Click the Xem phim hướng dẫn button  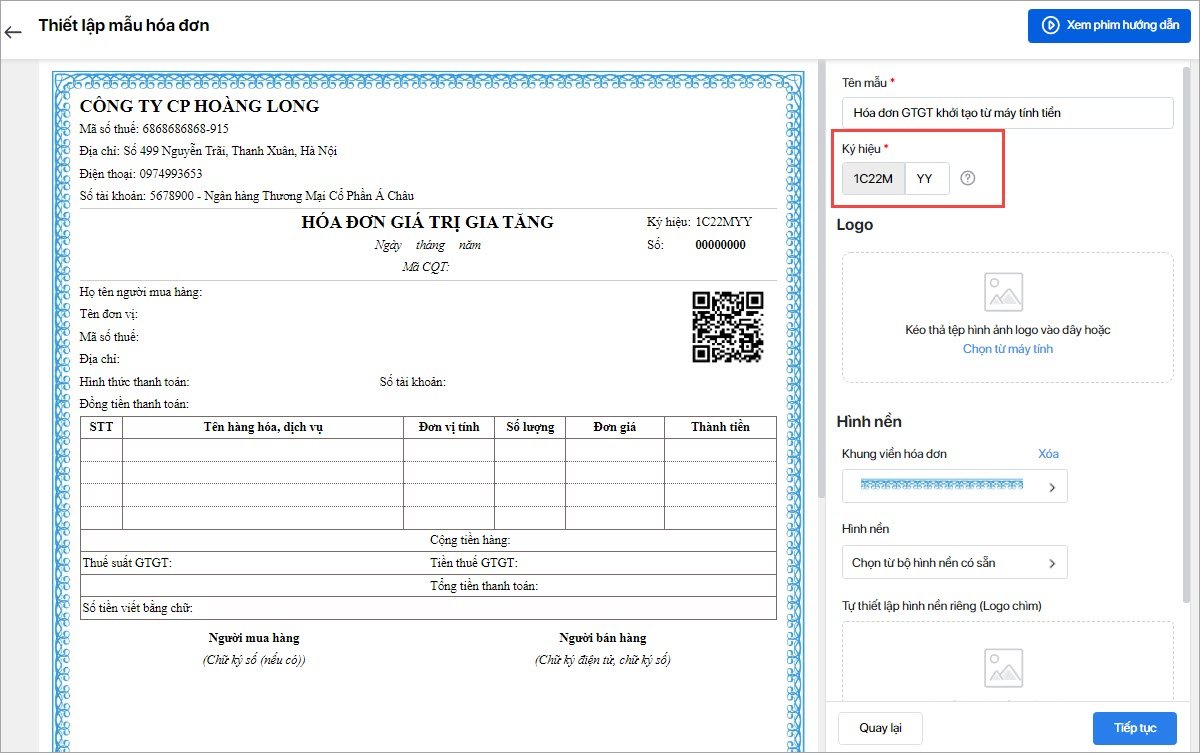coord(1108,25)
